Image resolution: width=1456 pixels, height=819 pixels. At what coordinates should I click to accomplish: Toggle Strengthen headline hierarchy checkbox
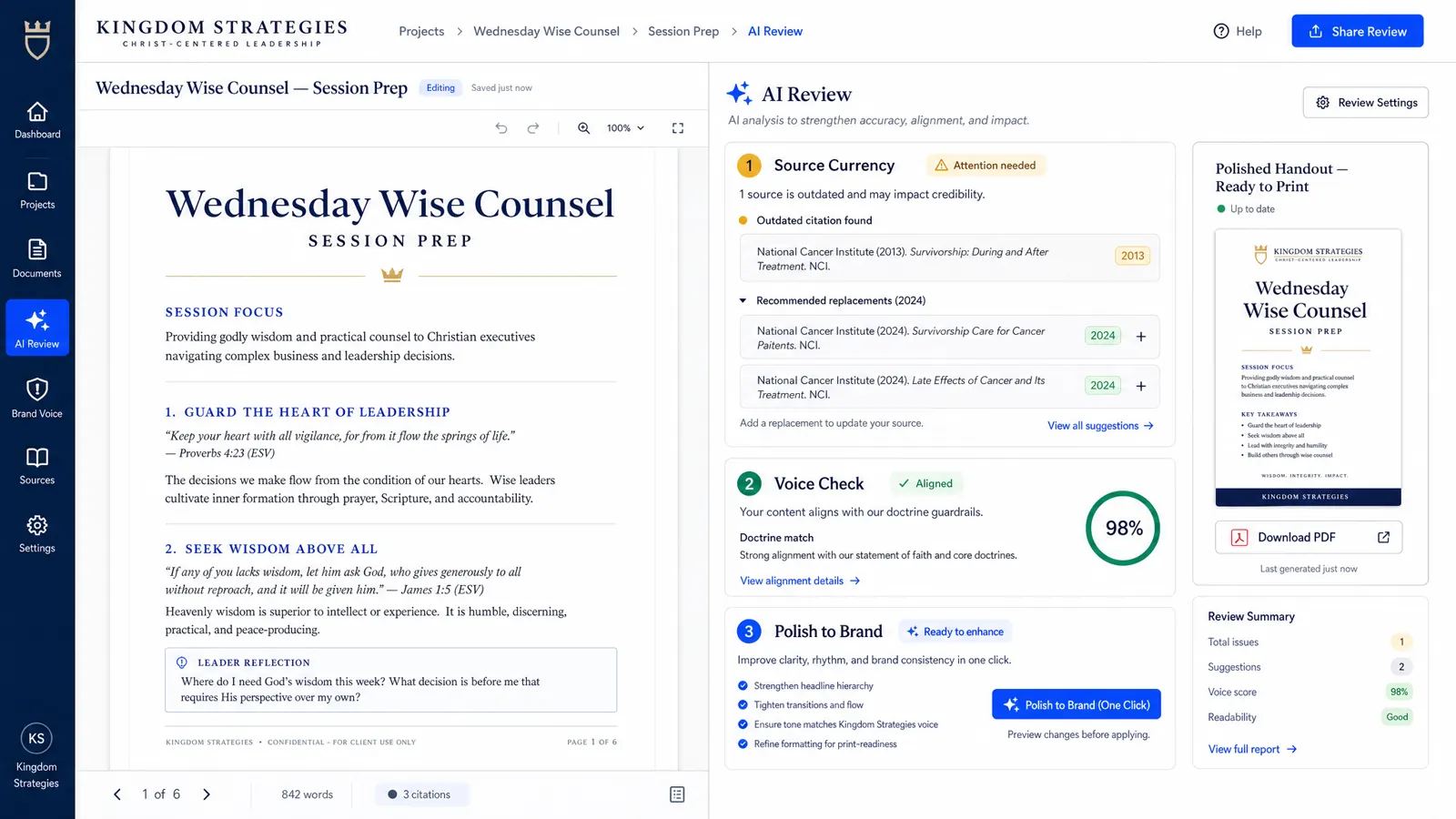[x=743, y=686]
